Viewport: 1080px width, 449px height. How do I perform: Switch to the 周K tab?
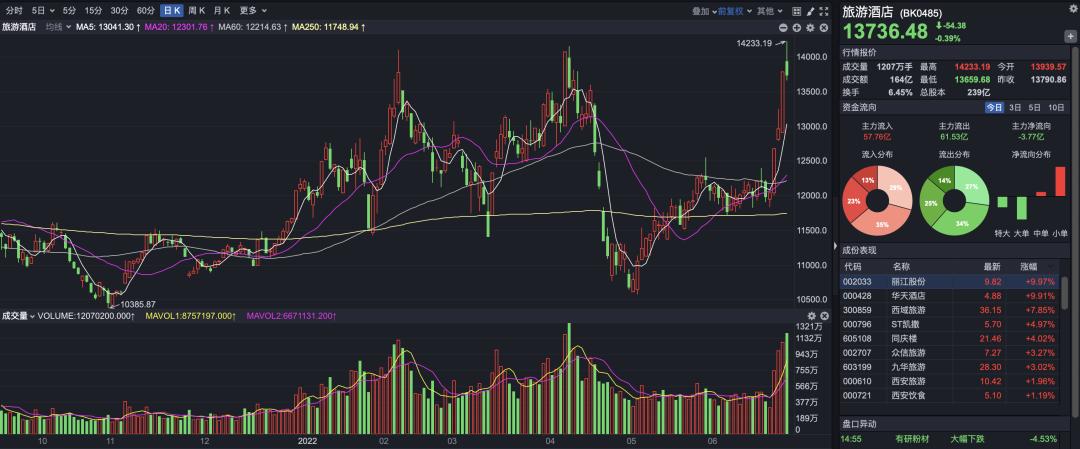[x=197, y=10]
